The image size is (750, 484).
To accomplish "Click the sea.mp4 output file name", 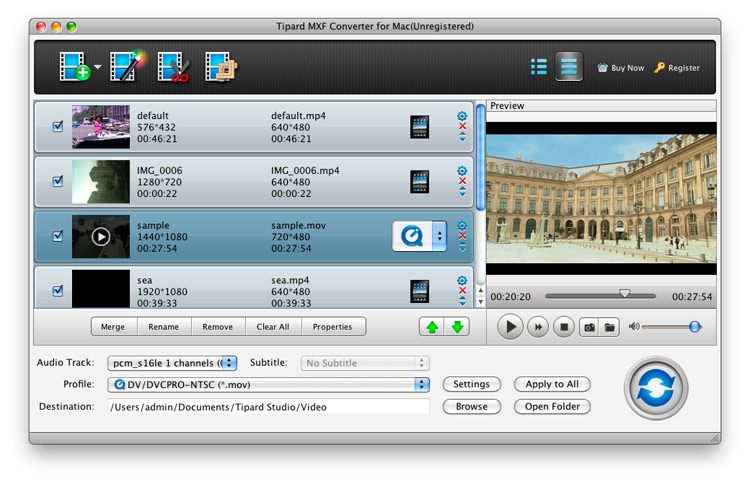I will pyautogui.click(x=290, y=280).
